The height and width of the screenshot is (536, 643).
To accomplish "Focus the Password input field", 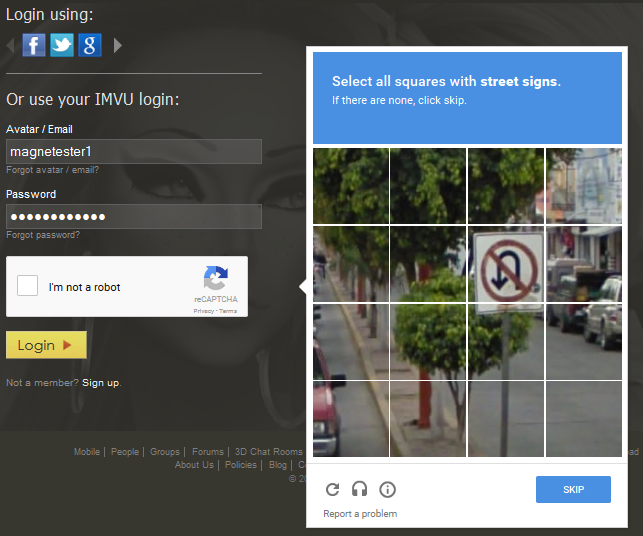I will click(x=134, y=216).
